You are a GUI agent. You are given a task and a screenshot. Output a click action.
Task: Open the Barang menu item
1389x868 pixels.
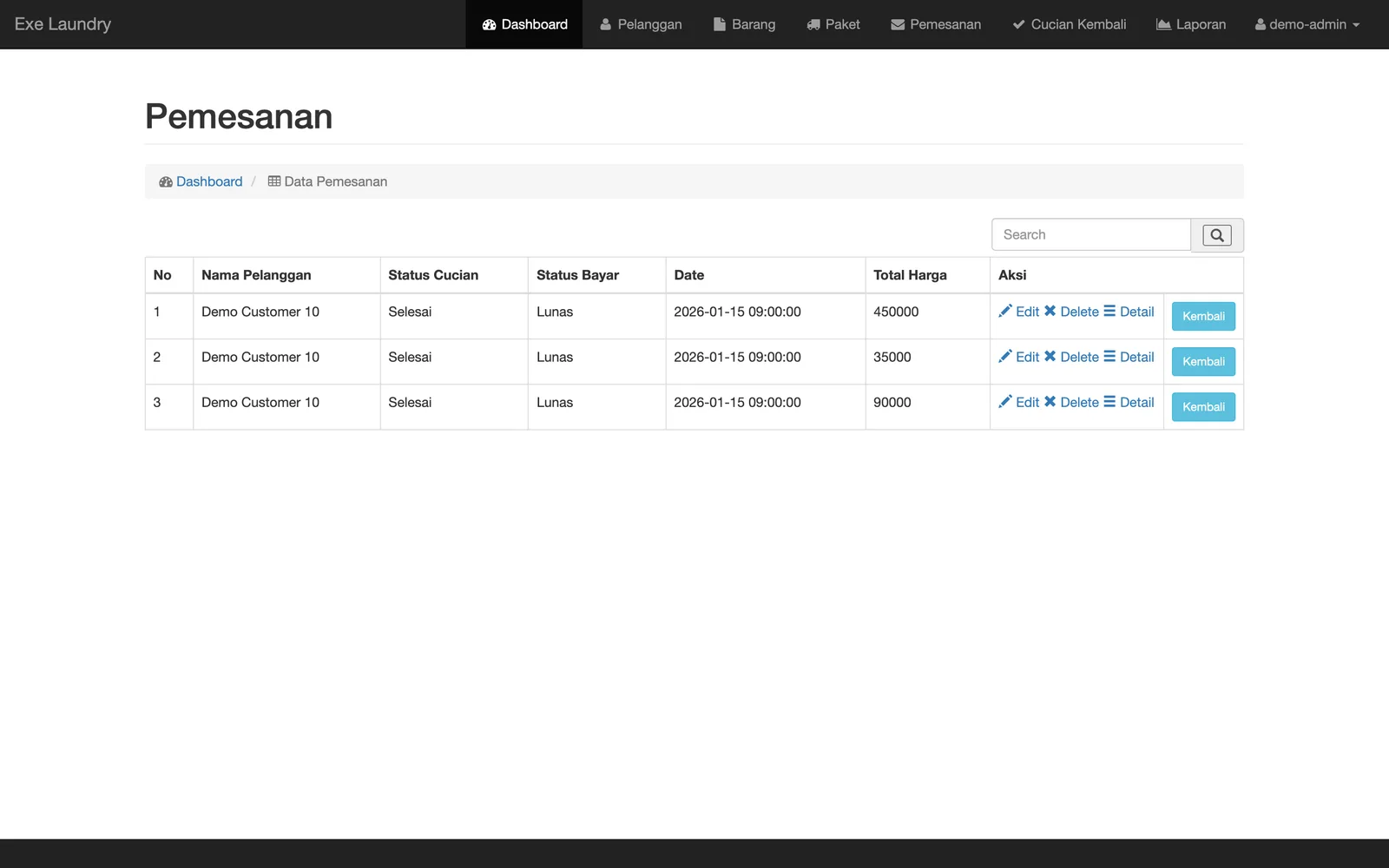click(x=744, y=24)
